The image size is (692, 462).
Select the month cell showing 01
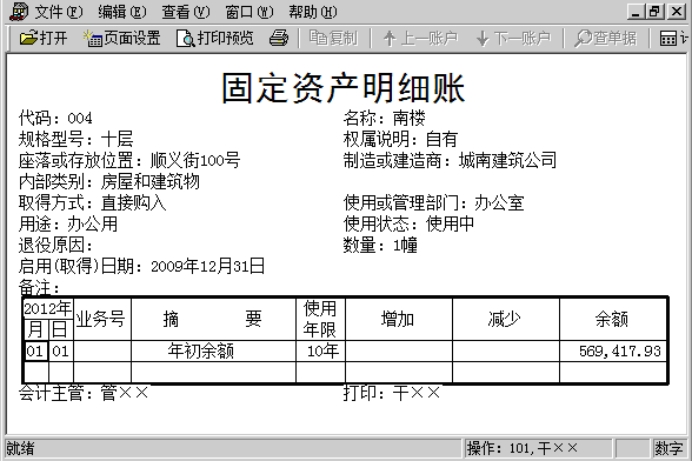[35, 351]
